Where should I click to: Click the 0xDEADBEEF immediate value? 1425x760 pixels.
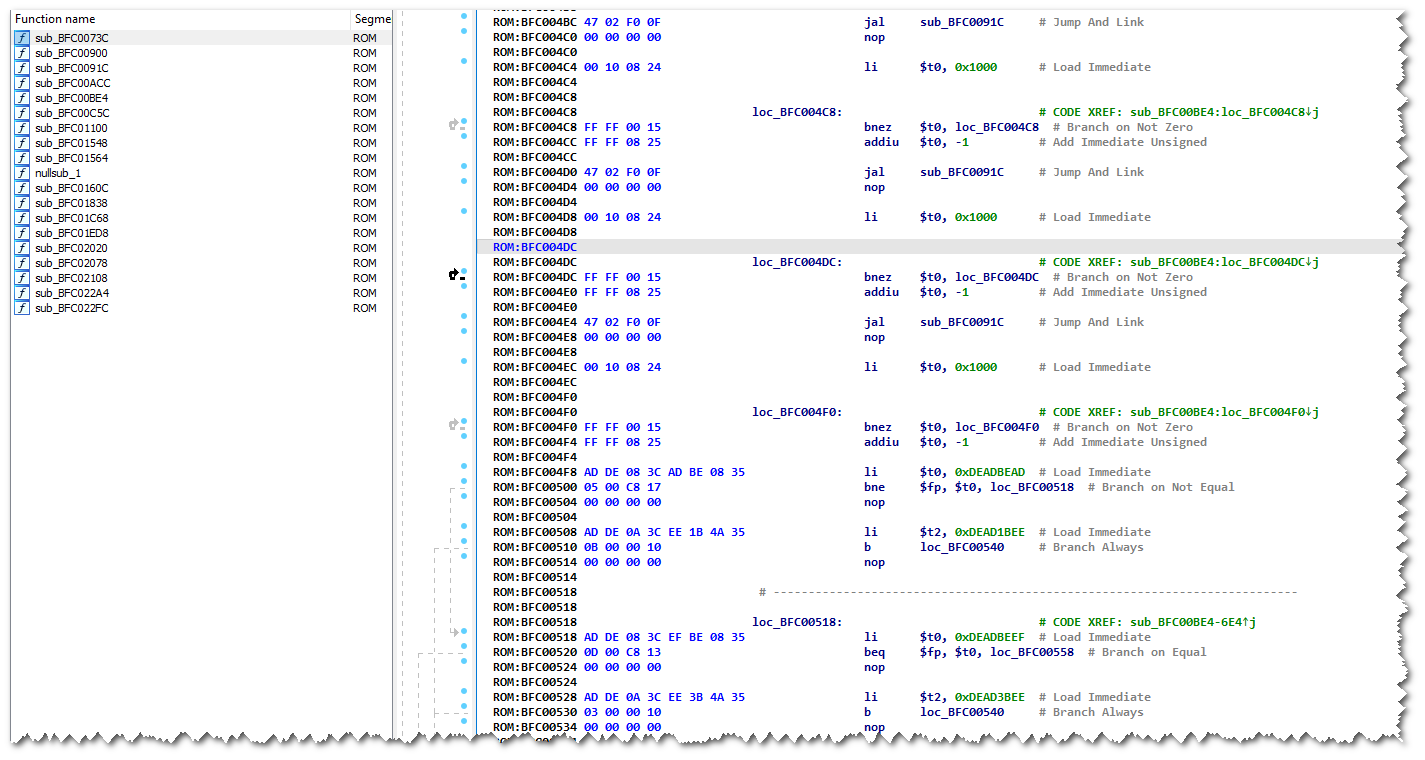tap(990, 637)
